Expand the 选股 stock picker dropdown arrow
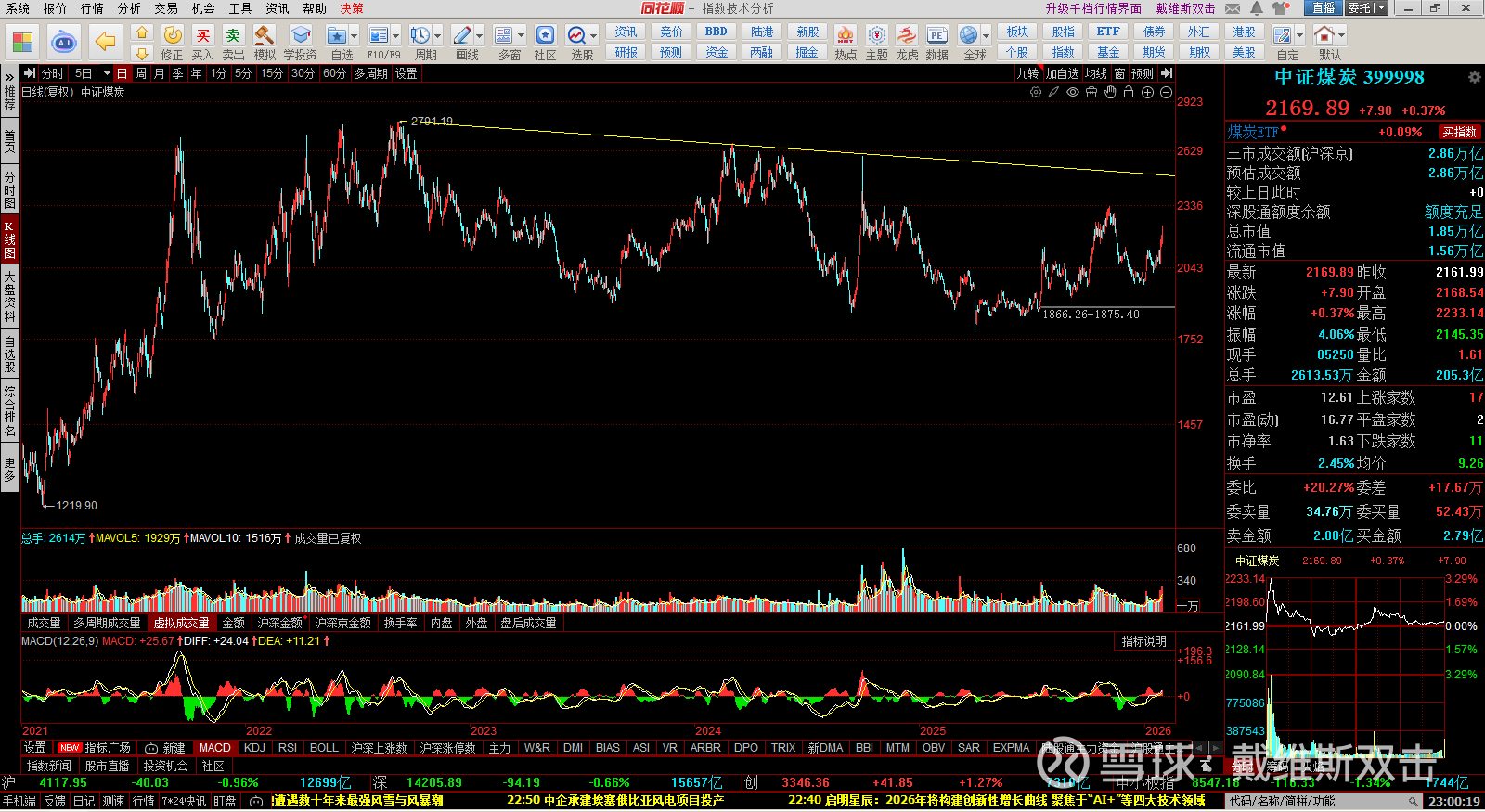This screenshot has width=1485, height=812. tap(593, 36)
